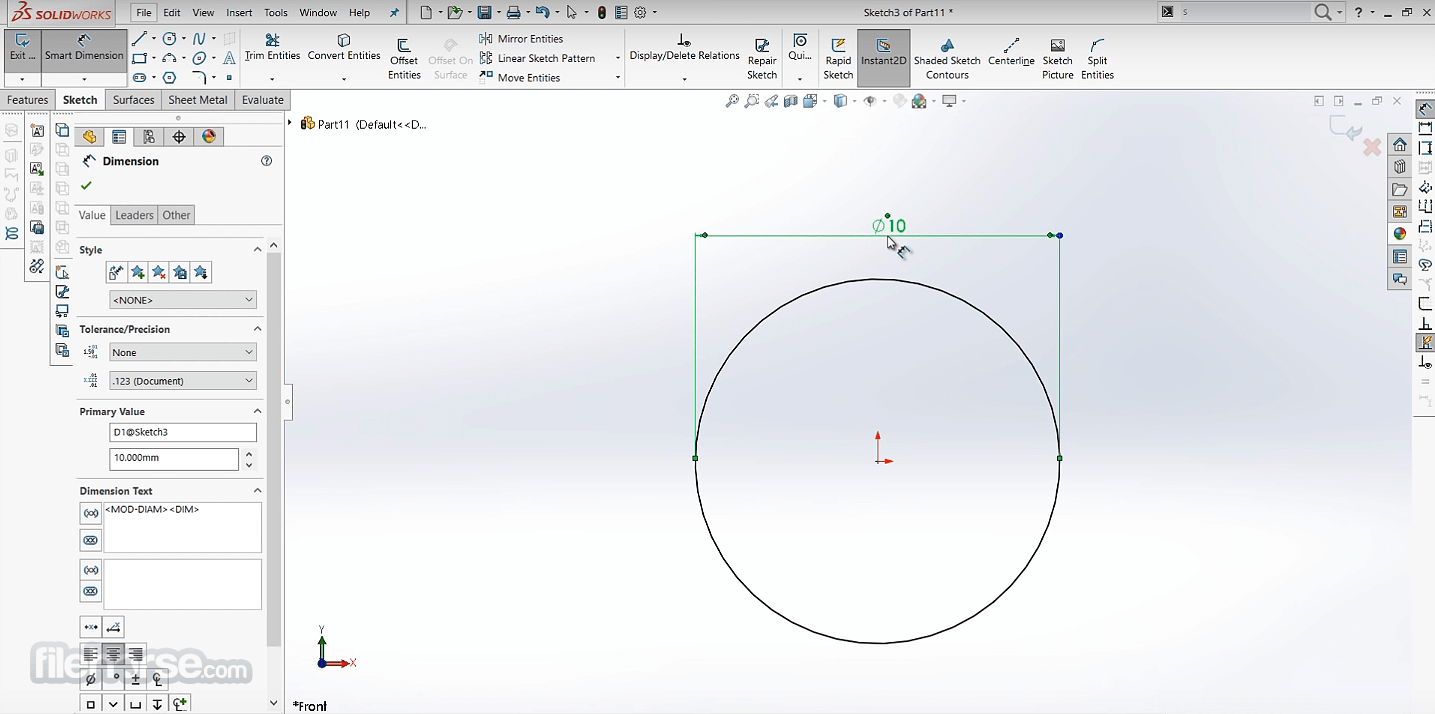1435x714 pixels.
Task: Click Repair Sketch tool
Action: pyautogui.click(x=762, y=60)
